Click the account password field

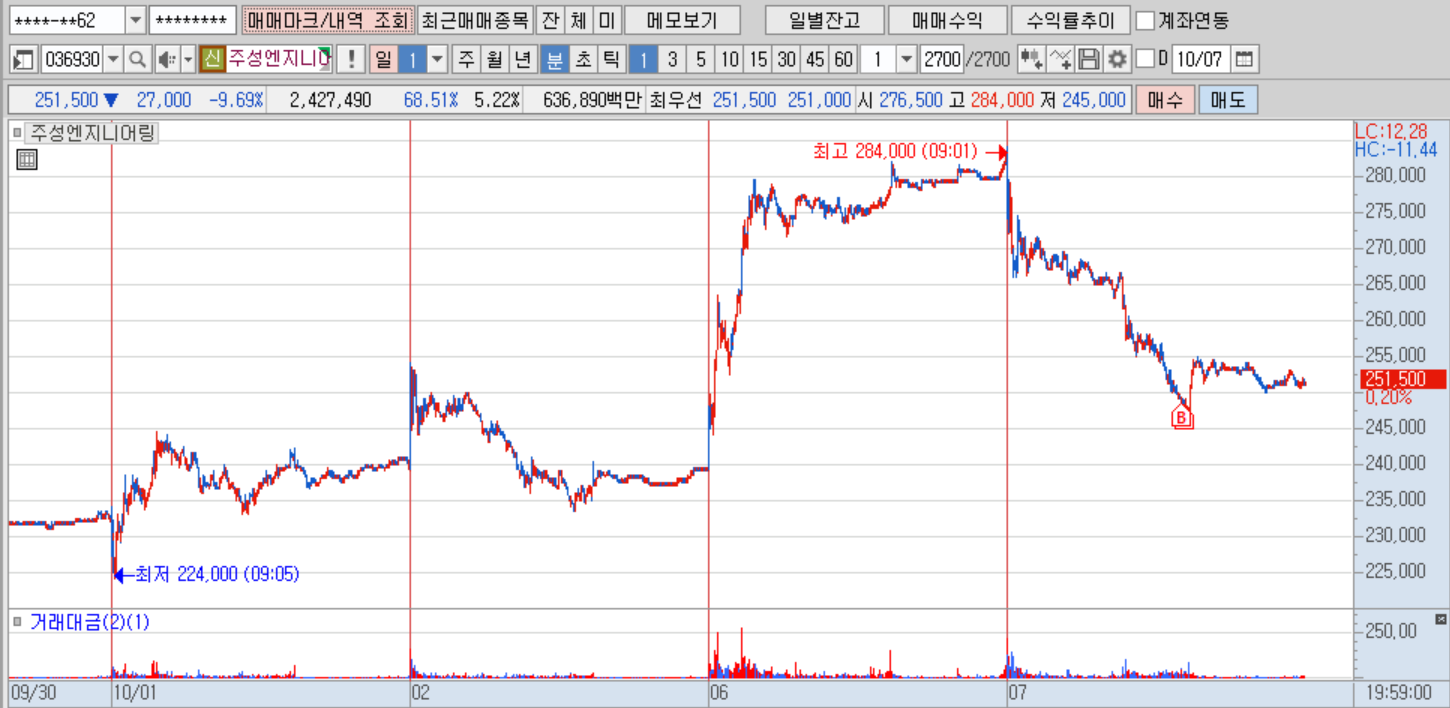click(x=193, y=20)
